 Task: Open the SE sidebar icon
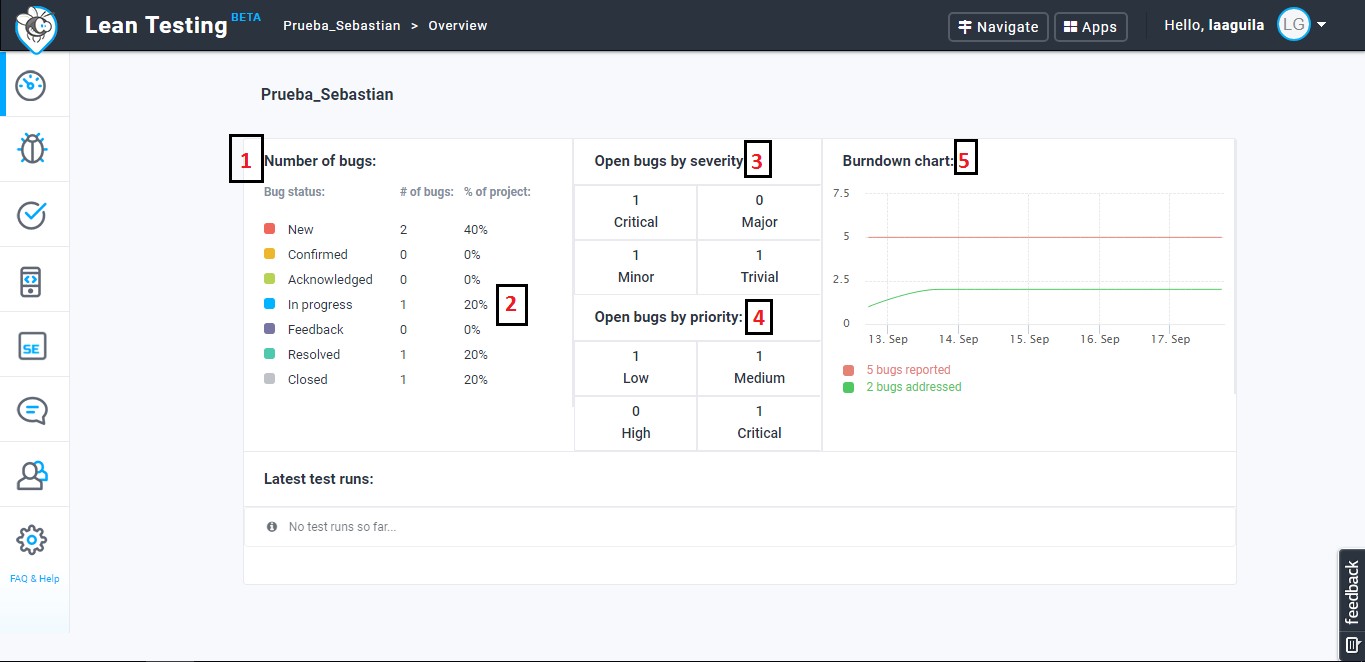coord(32,346)
